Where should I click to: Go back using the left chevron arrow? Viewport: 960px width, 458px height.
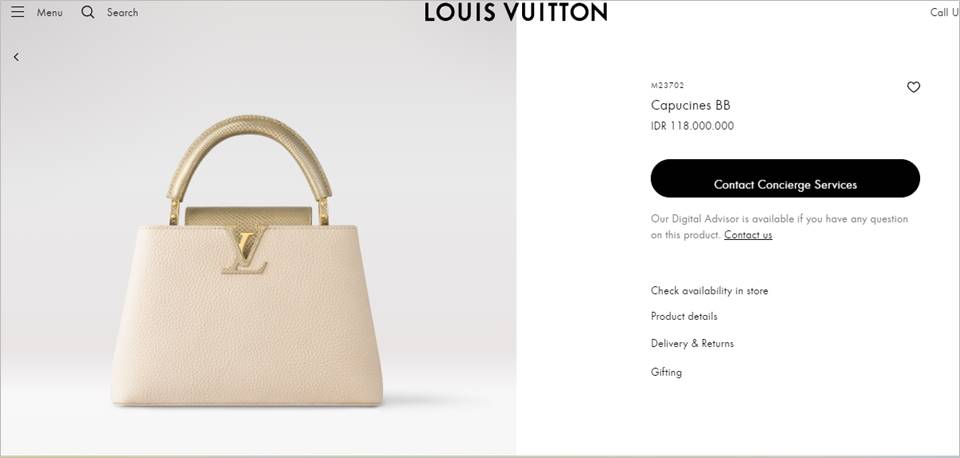click(16, 57)
